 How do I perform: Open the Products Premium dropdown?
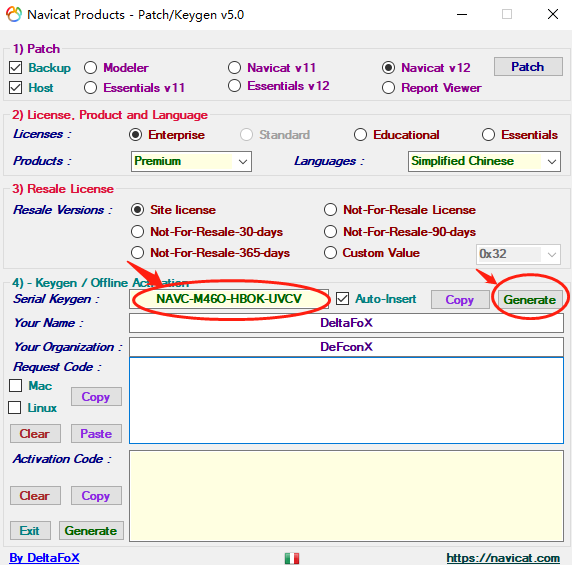[192, 162]
